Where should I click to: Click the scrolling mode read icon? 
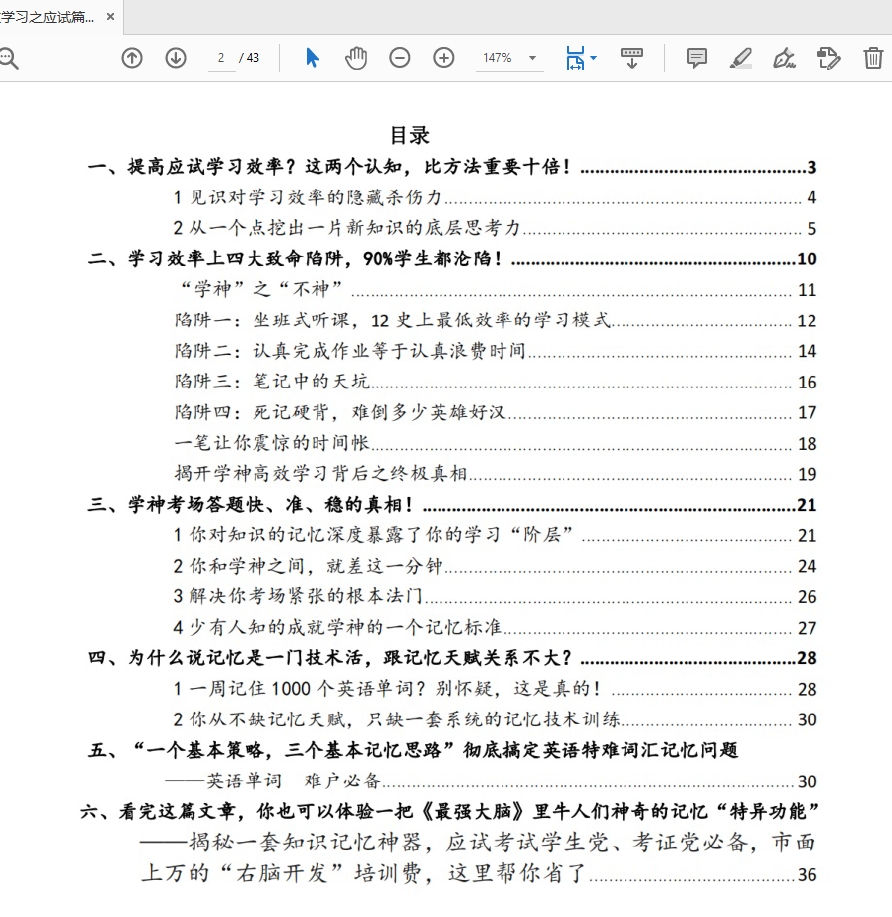(632, 58)
